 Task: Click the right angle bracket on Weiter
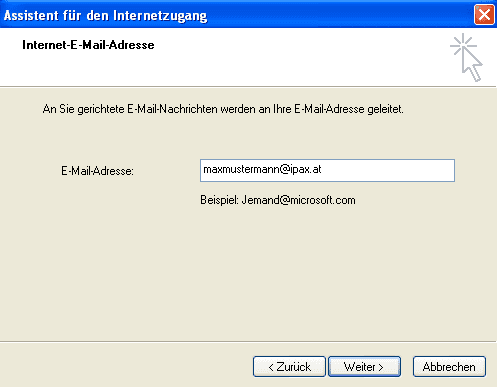(381, 367)
